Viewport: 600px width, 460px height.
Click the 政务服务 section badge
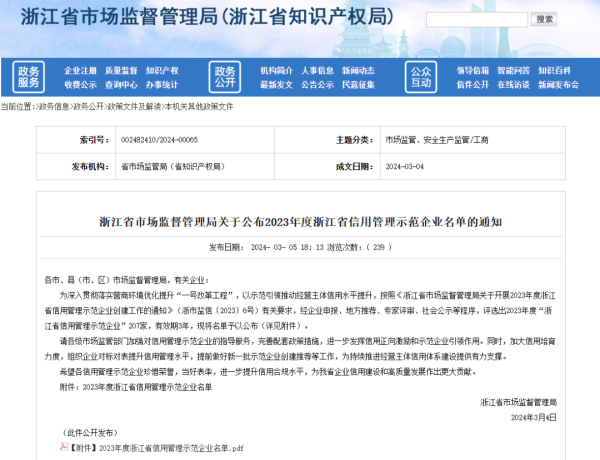click(x=29, y=77)
